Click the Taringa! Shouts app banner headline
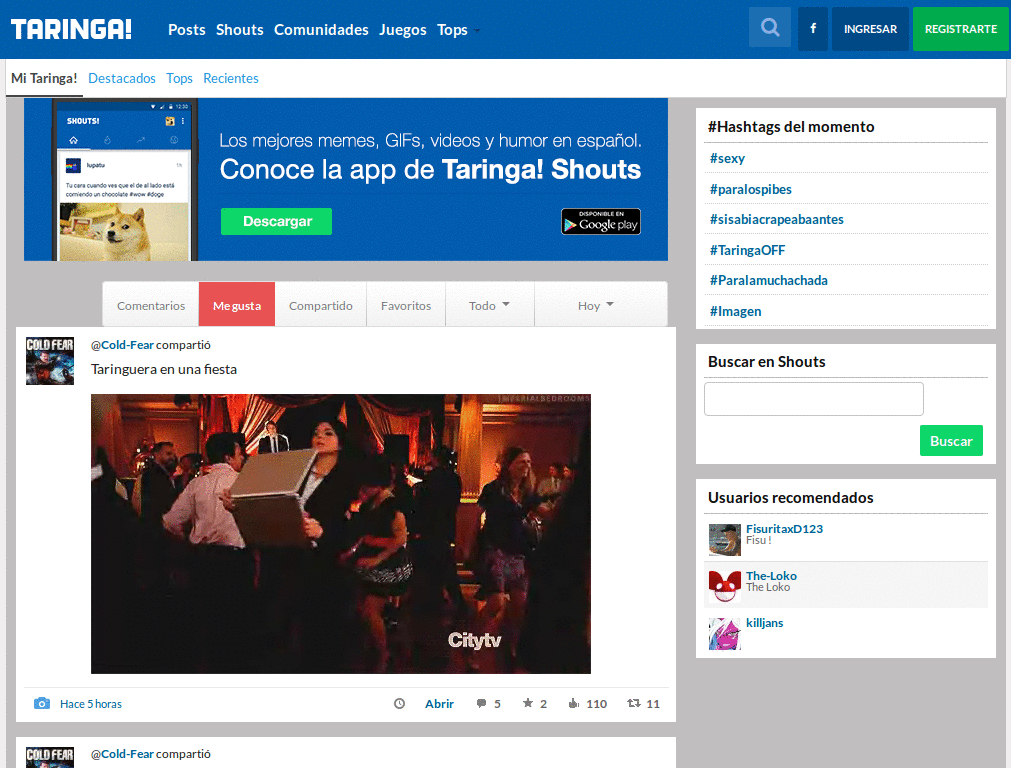The image size is (1024, 768). pyautogui.click(x=430, y=169)
